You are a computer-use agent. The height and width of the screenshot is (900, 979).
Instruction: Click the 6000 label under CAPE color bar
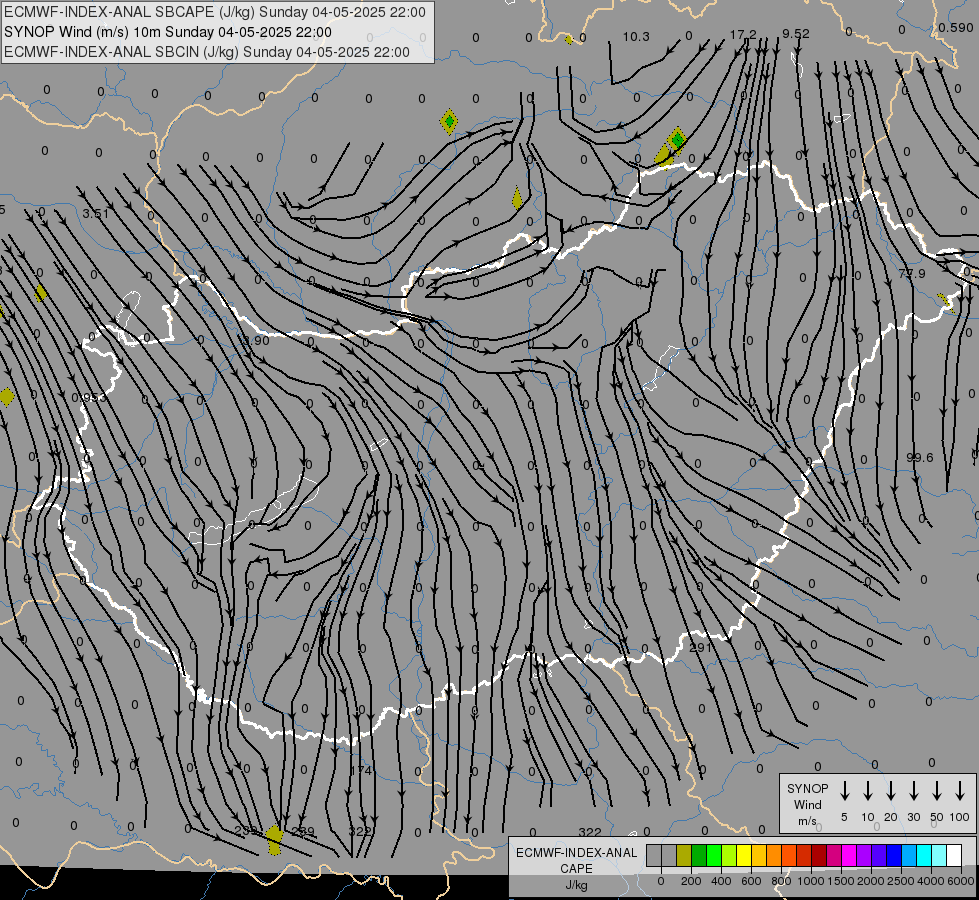[960, 881]
